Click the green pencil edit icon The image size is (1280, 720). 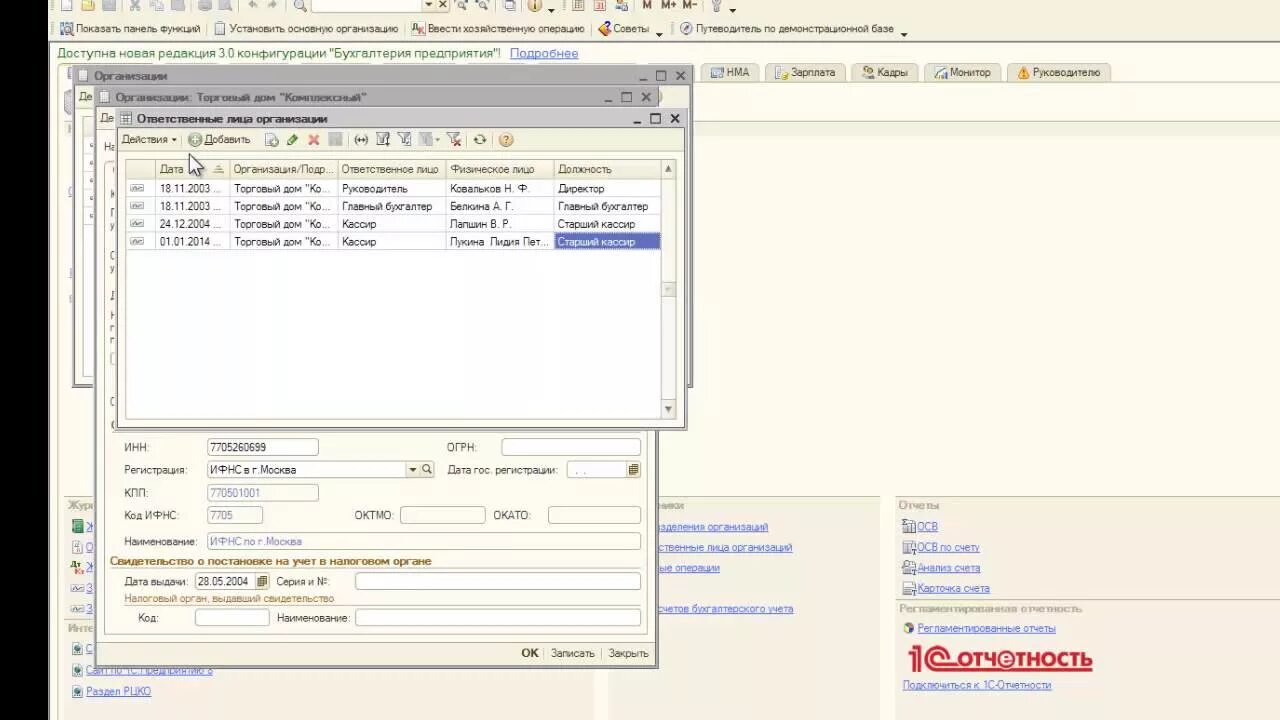[x=292, y=140]
